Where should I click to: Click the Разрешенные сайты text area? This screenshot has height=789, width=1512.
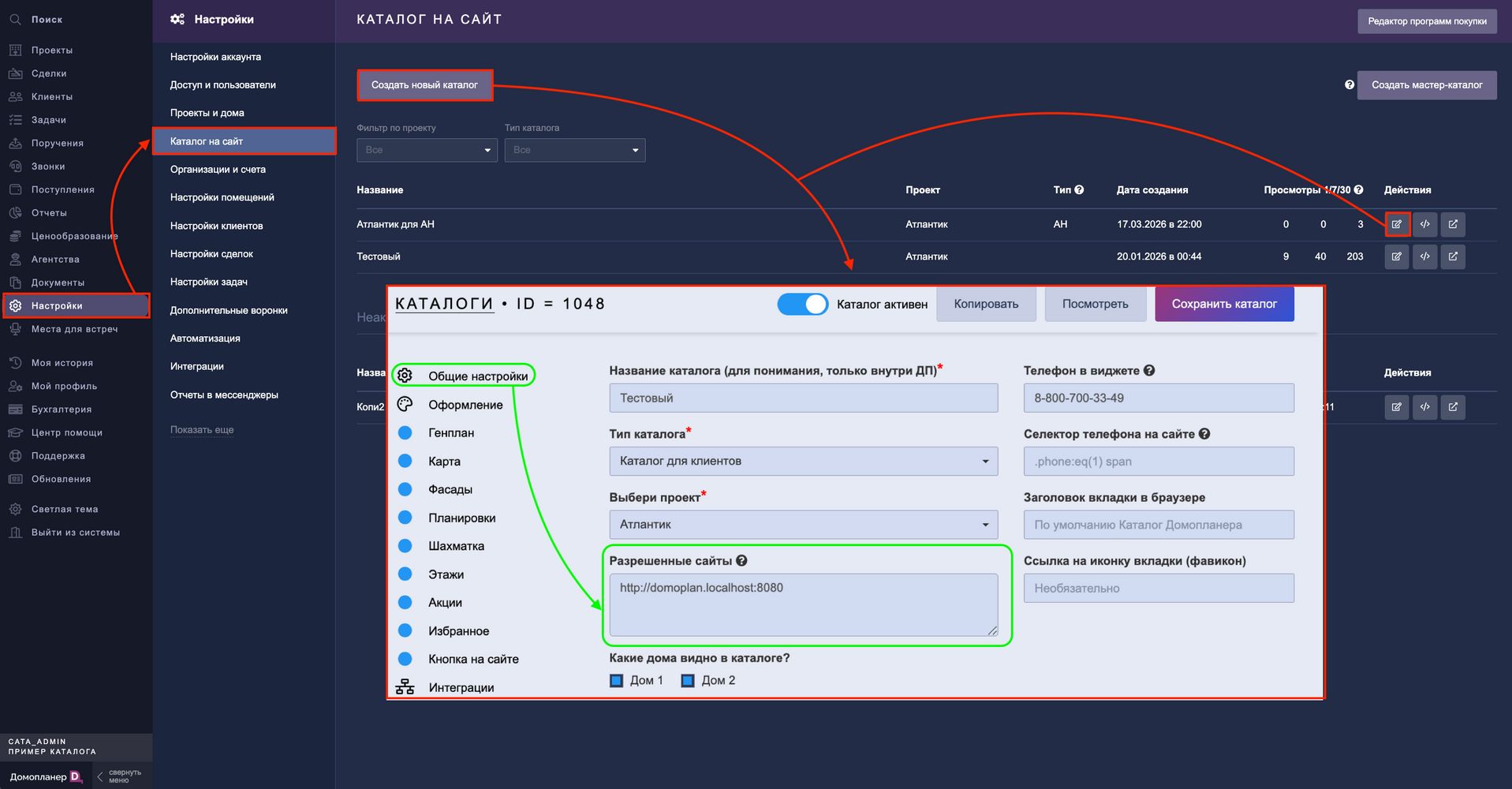click(x=803, y=604)
